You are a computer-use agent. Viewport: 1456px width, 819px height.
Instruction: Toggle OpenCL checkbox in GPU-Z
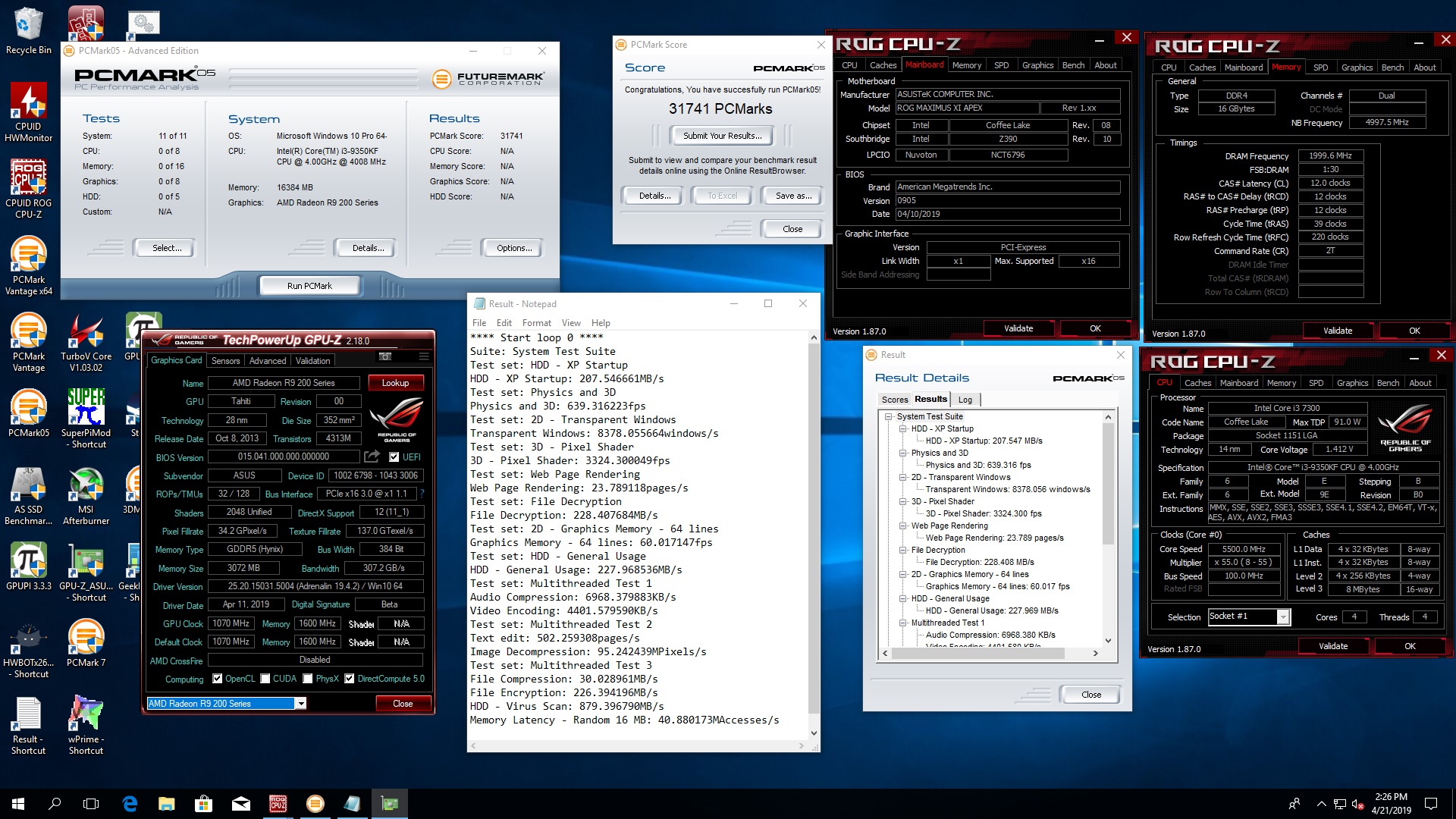pos(218,679)
